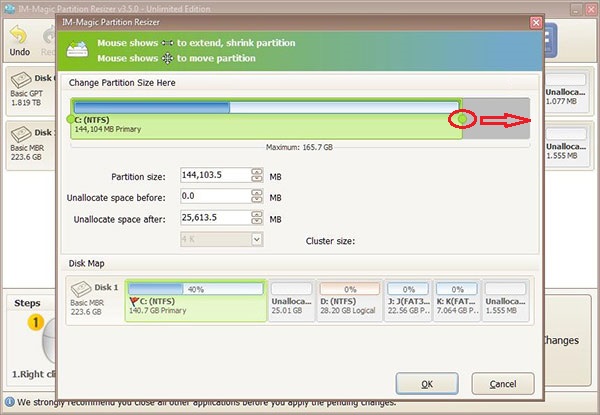Click 'Maximum: 165.7 GB' label

pos(299,147)
